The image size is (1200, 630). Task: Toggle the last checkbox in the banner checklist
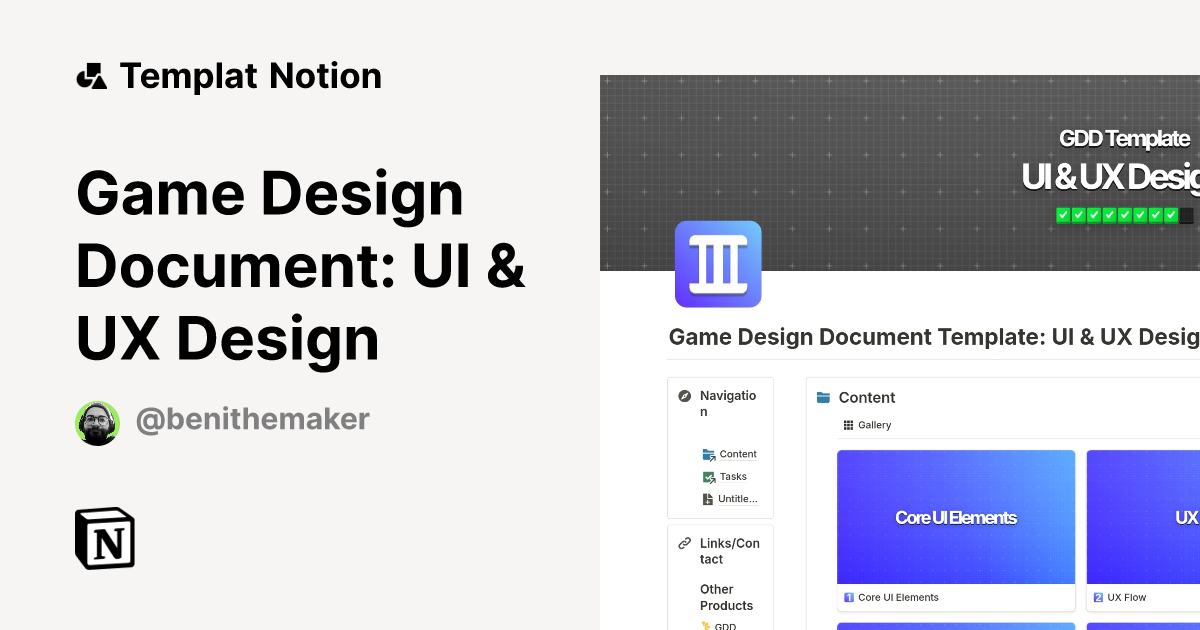(x=1170, y=214)
